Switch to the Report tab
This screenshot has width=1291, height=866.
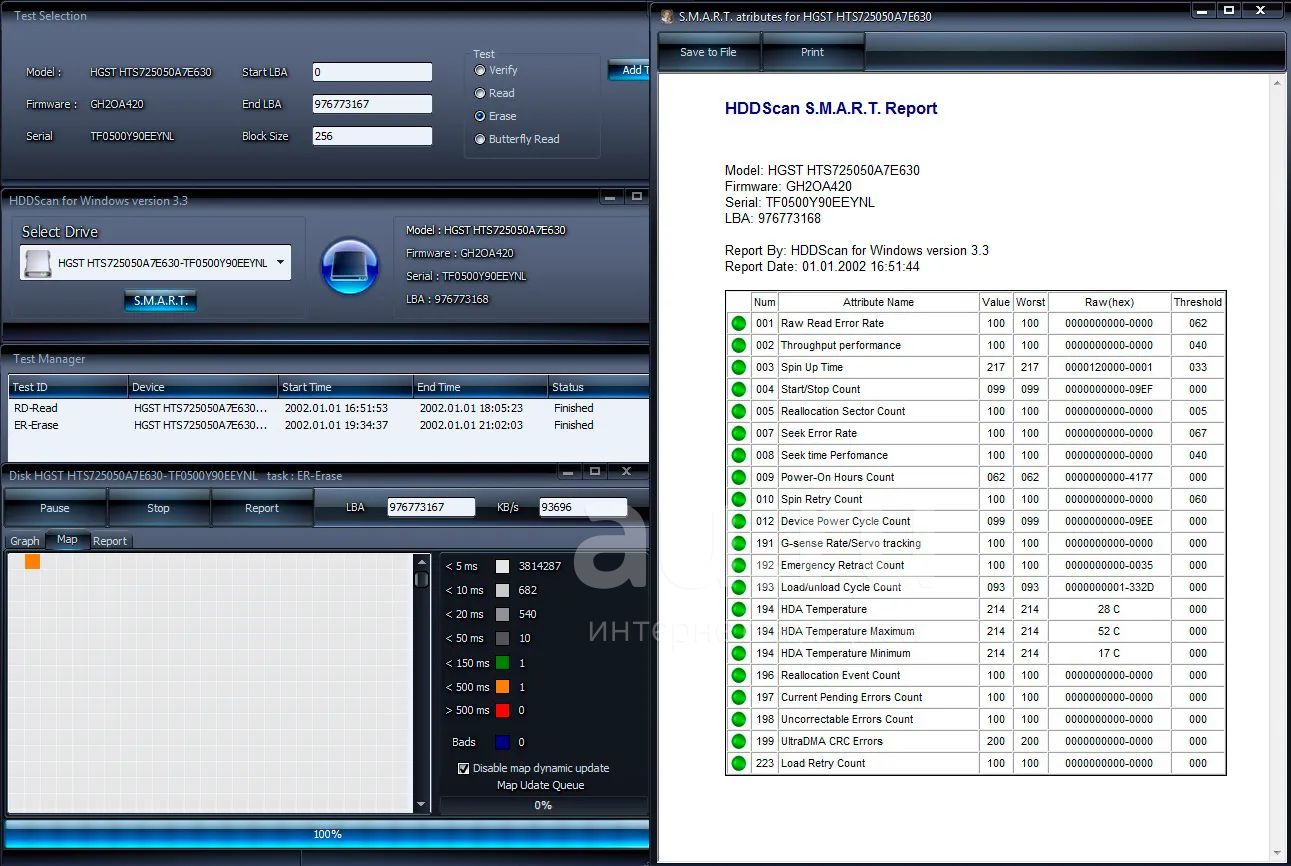tap(110, 541)
